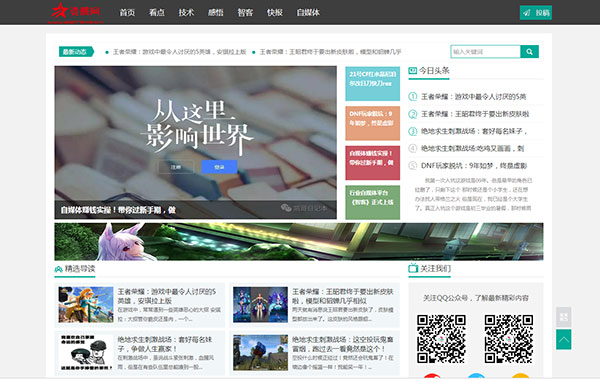
Task: Open PUBG game screenshot article thumbnail
Action: [x=261, y=353]
